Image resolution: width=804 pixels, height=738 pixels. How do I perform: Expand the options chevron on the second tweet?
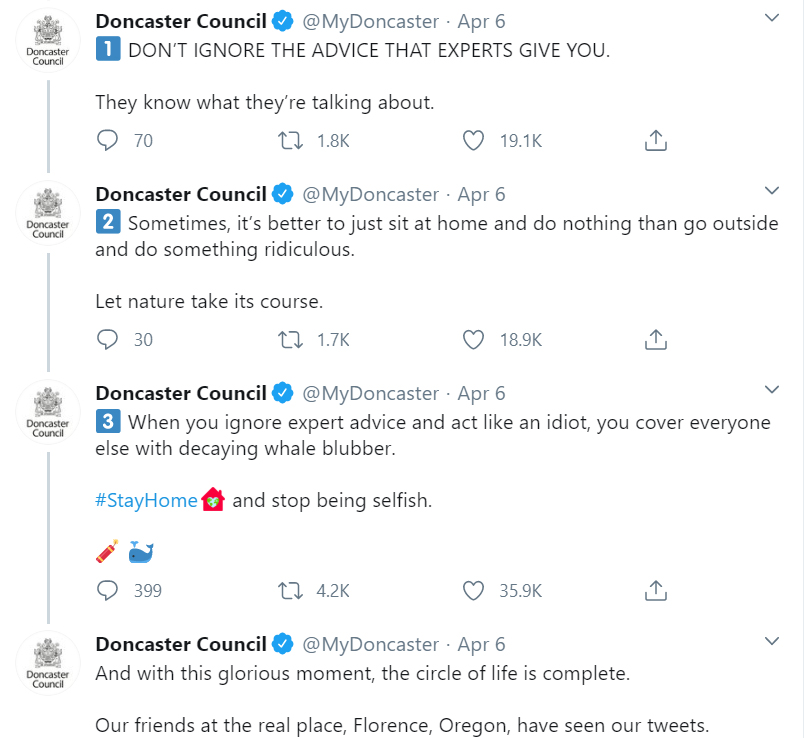[772, 191]
